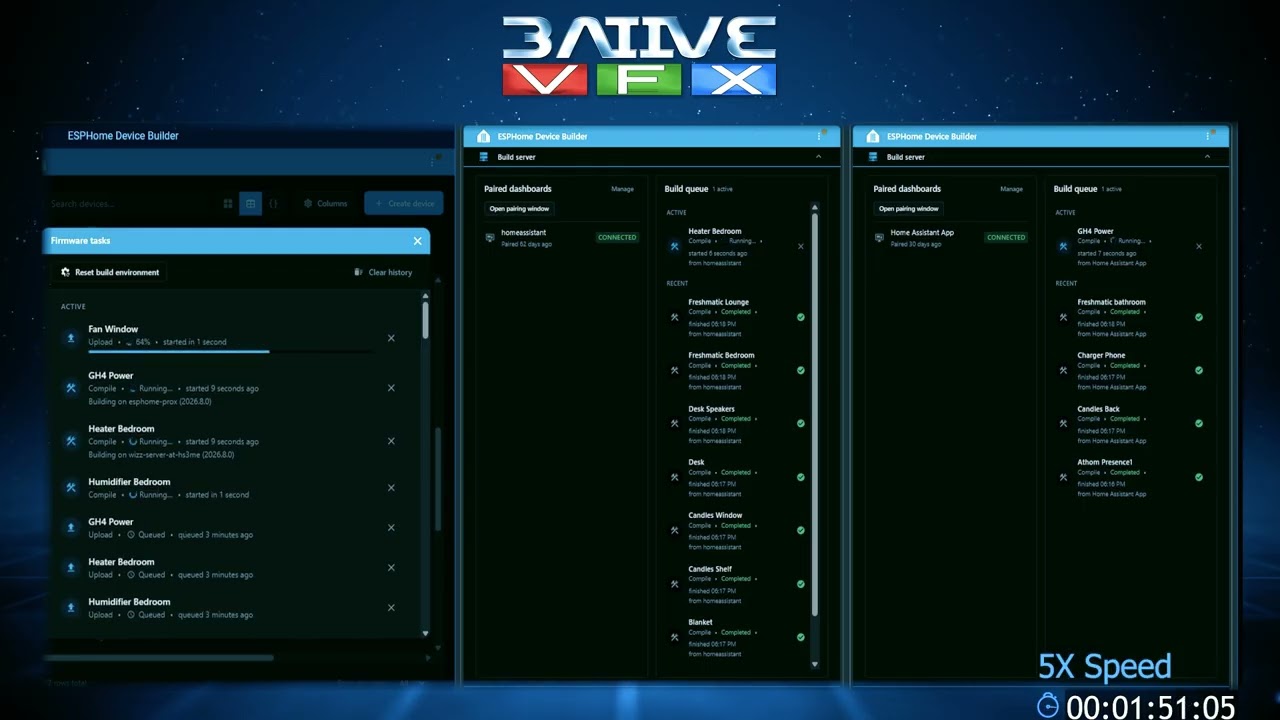This screenshot has height=720, width=1280.
Task: Switch to grid card view in device list
Action: coord(228,203)
